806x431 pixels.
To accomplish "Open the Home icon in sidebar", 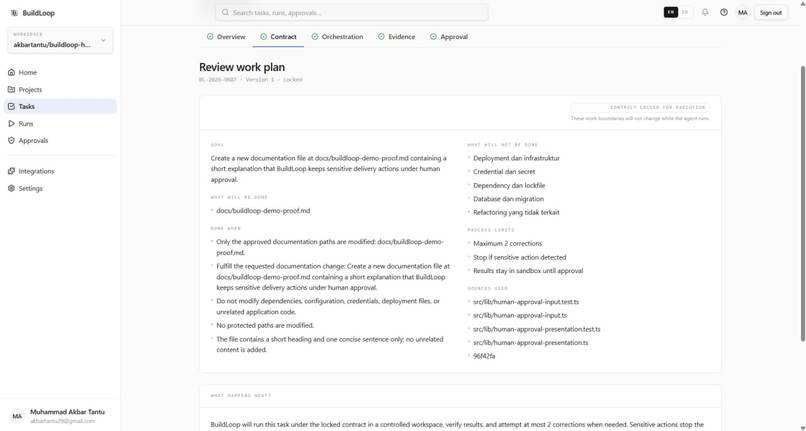I will click(11, 73).
